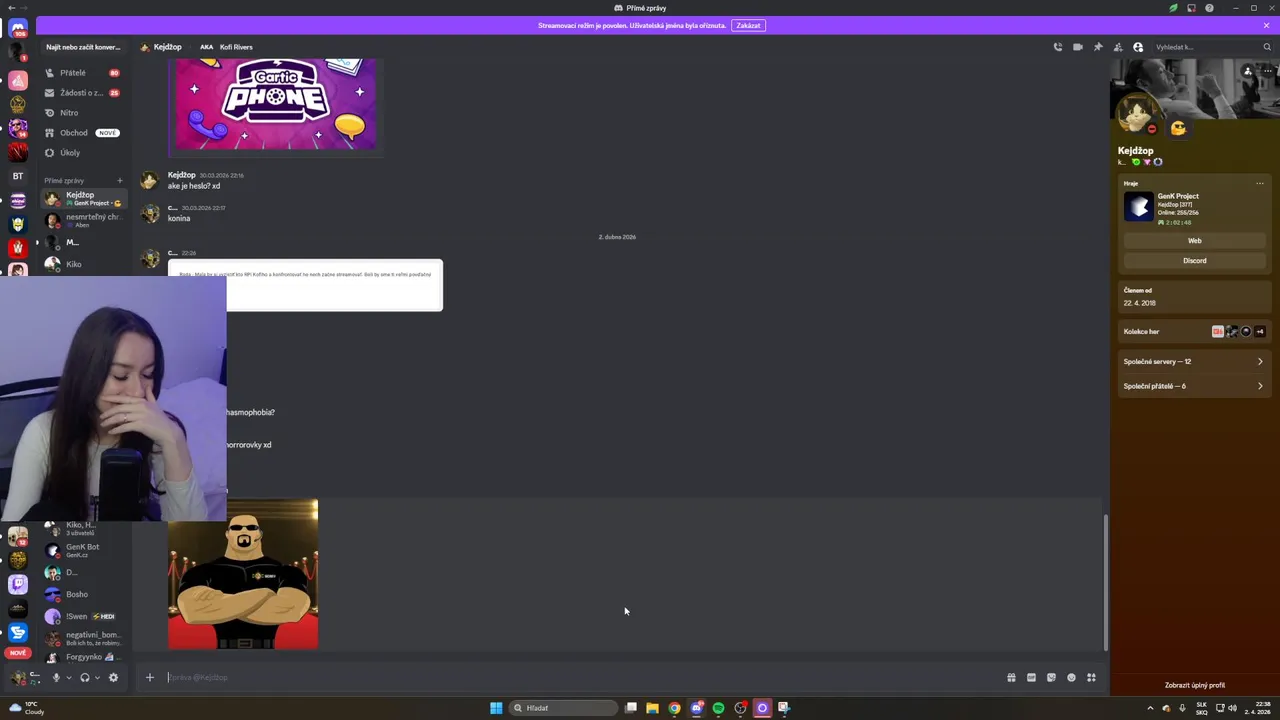Open microphone input options arrow
Viewport: 1280px width, 720px height.
(68, 678)
